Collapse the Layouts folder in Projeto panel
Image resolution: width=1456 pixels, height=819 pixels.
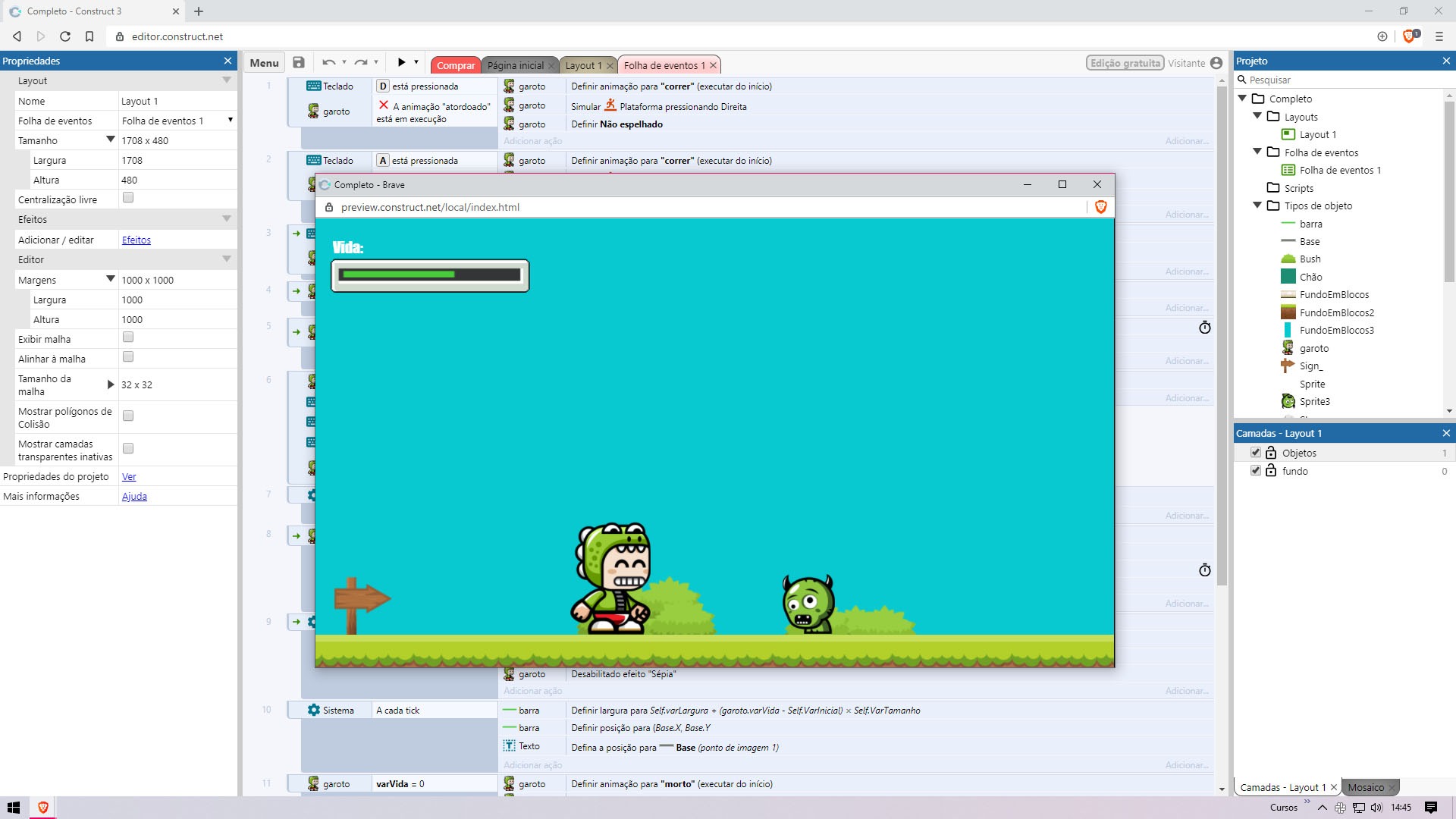[1258, 116]
